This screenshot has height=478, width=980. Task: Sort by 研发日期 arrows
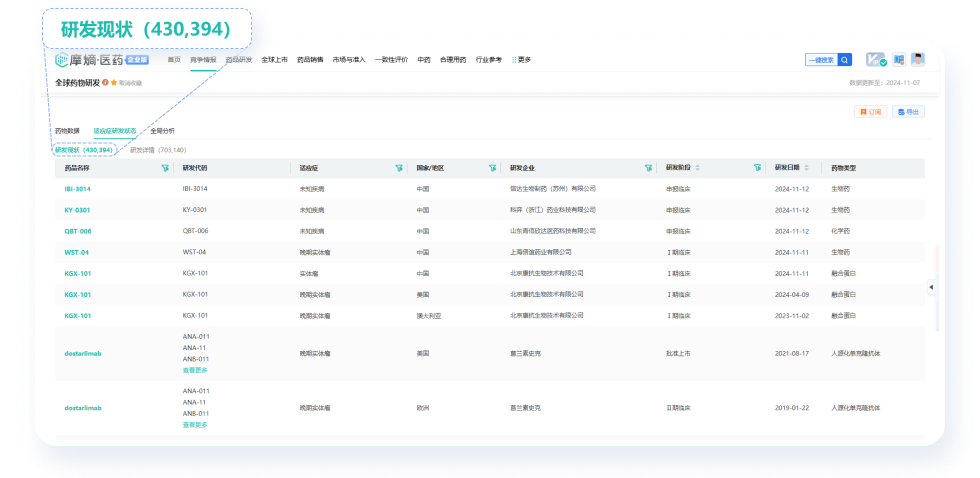click(x=806, y=168)
